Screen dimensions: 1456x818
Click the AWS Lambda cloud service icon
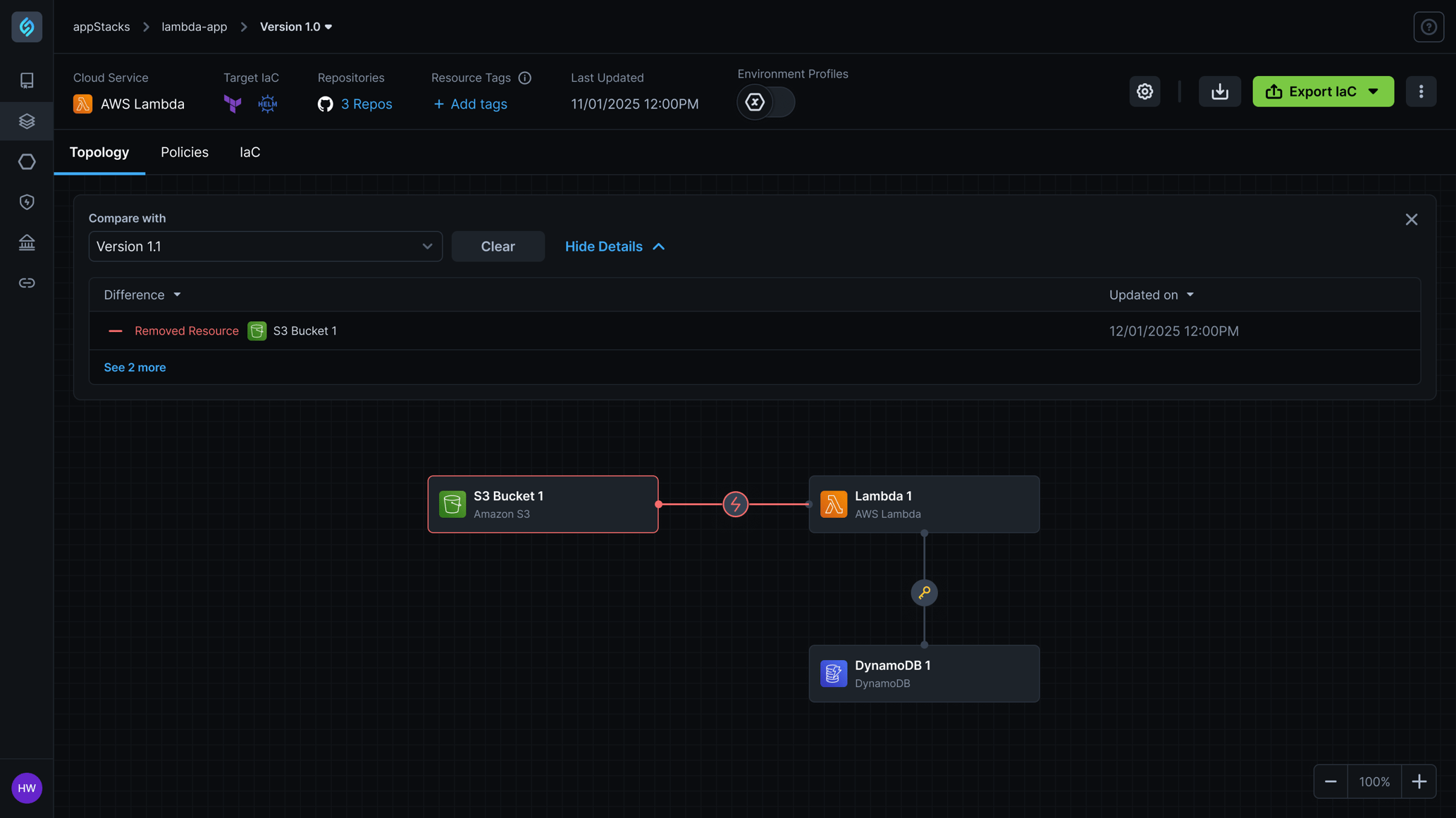[x=83, y=103]
